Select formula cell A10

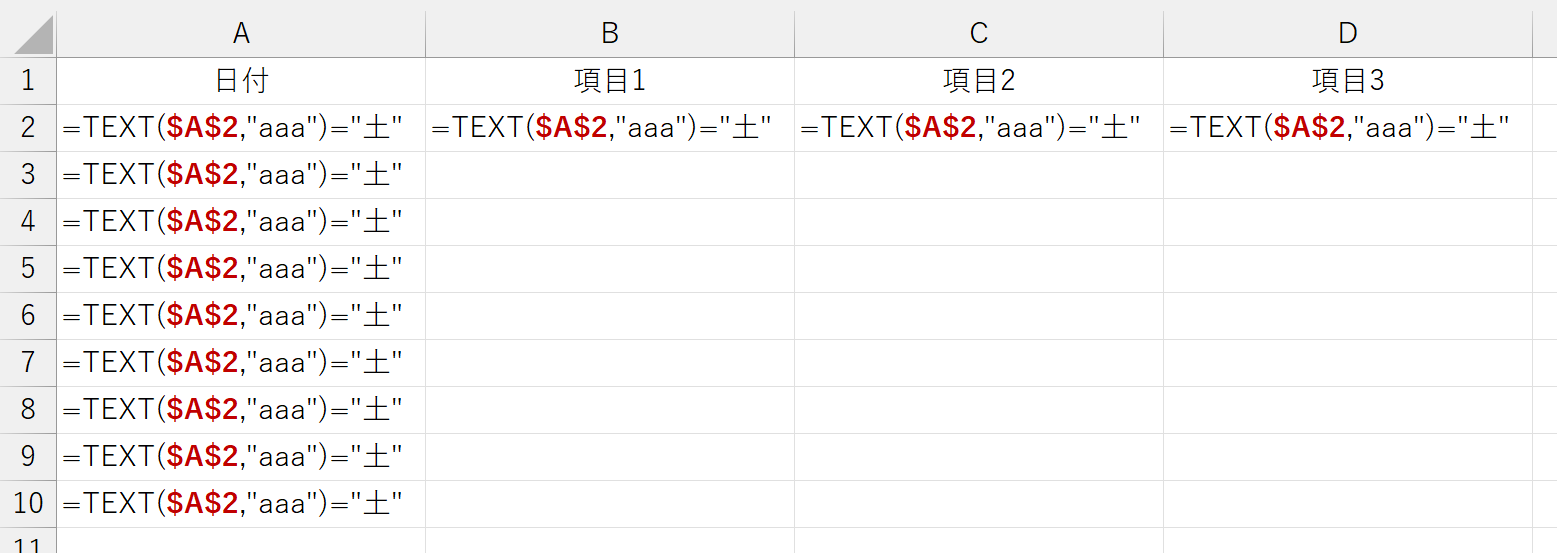click(241, 504)
